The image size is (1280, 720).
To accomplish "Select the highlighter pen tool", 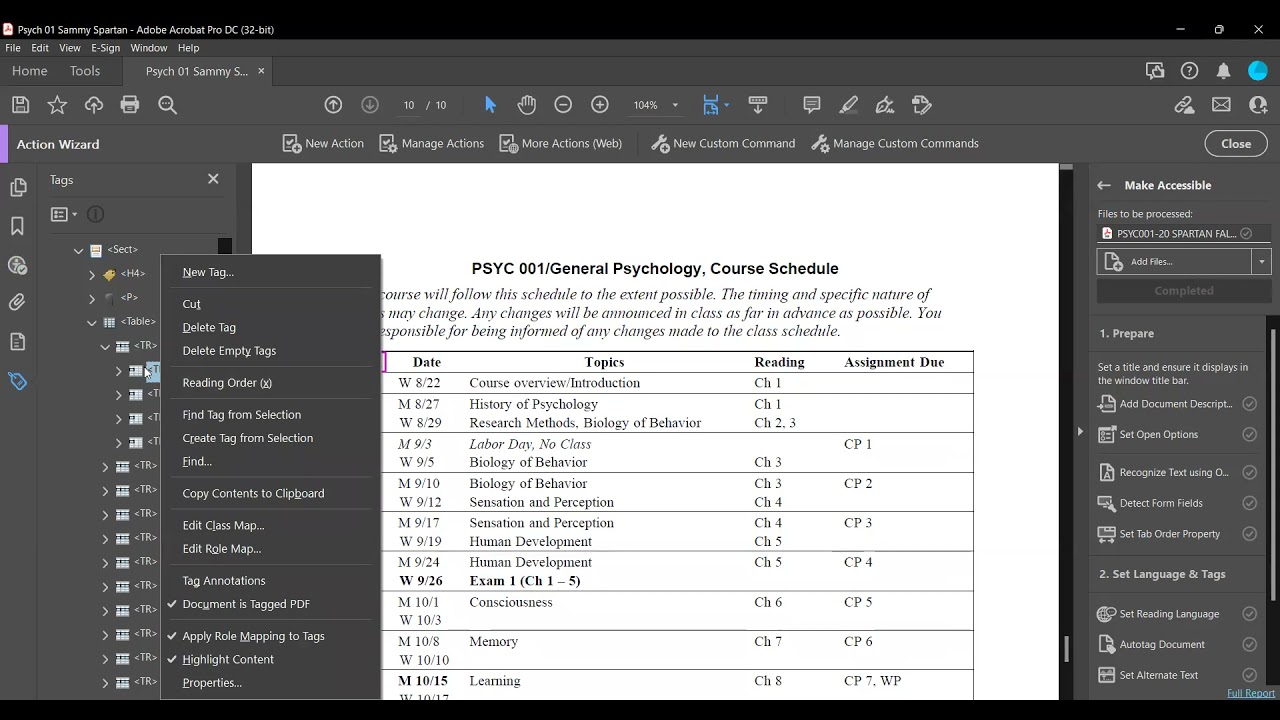I will pyautogui.click(x=849, y=105).
